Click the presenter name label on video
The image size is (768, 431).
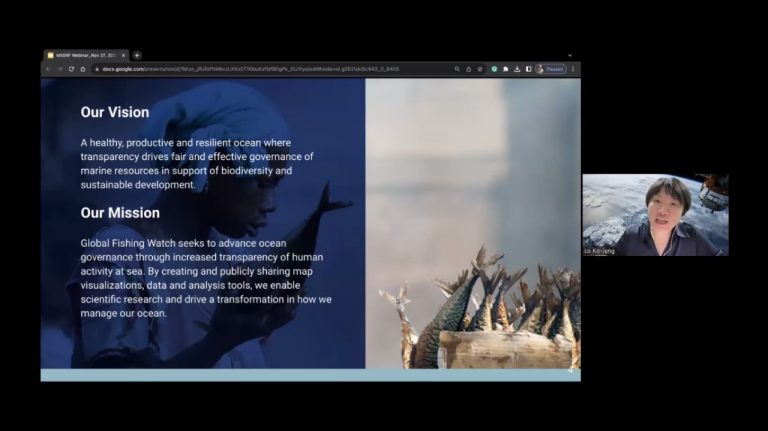pos(599,251)
